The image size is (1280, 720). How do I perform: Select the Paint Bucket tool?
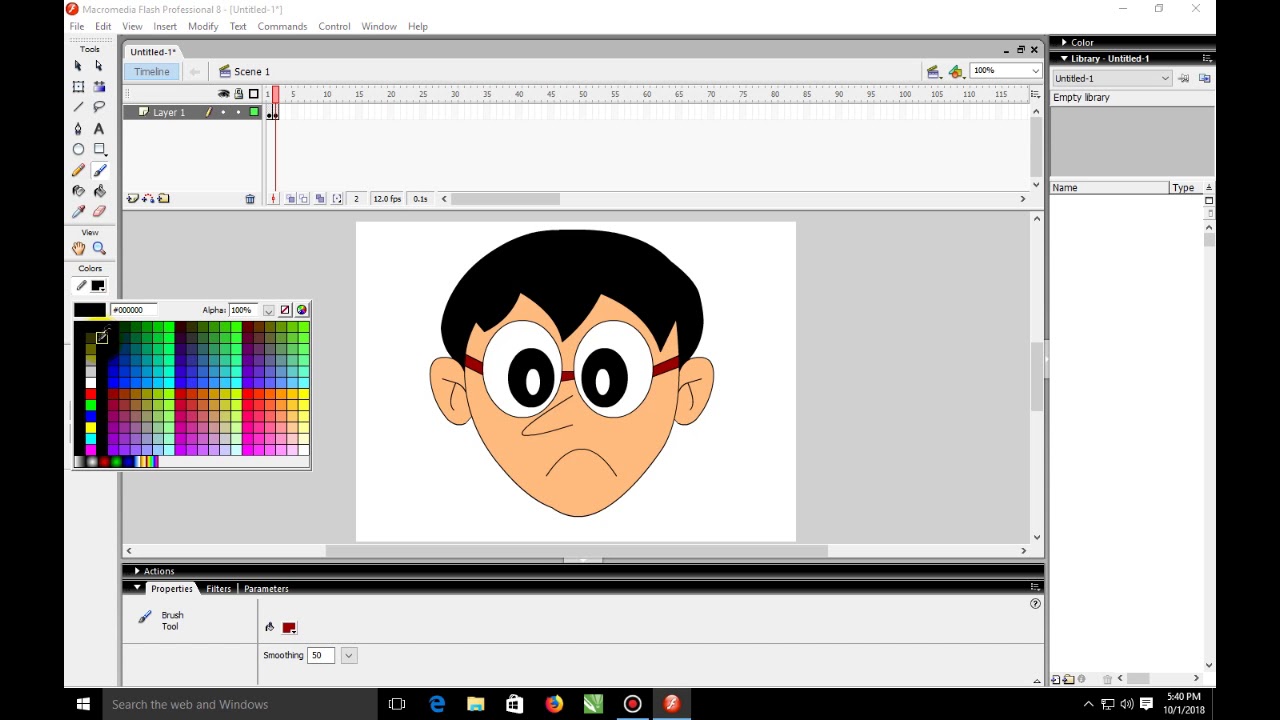click(99, 191)
